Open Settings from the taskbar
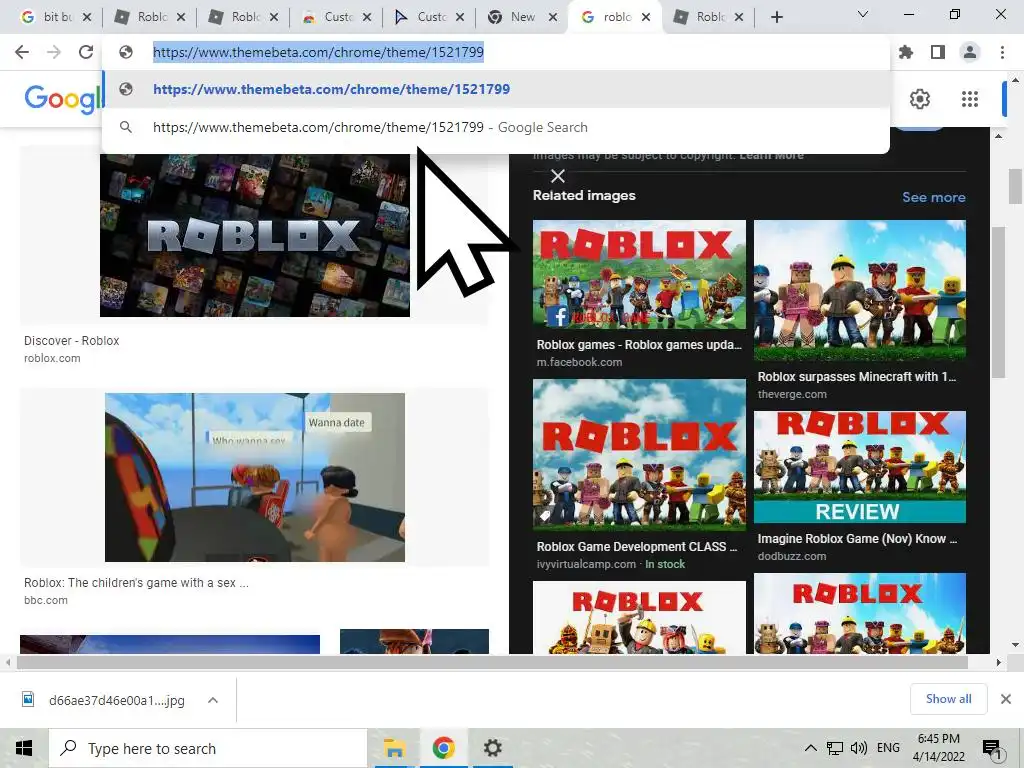This screenshot has height=768, width=1024. 492,748
